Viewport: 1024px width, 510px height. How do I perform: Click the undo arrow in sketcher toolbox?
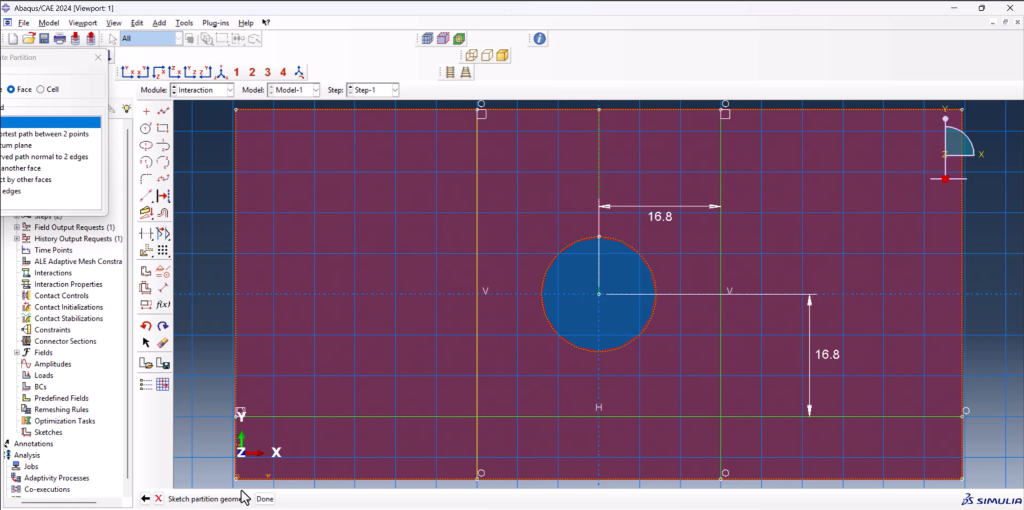(146, 326)
